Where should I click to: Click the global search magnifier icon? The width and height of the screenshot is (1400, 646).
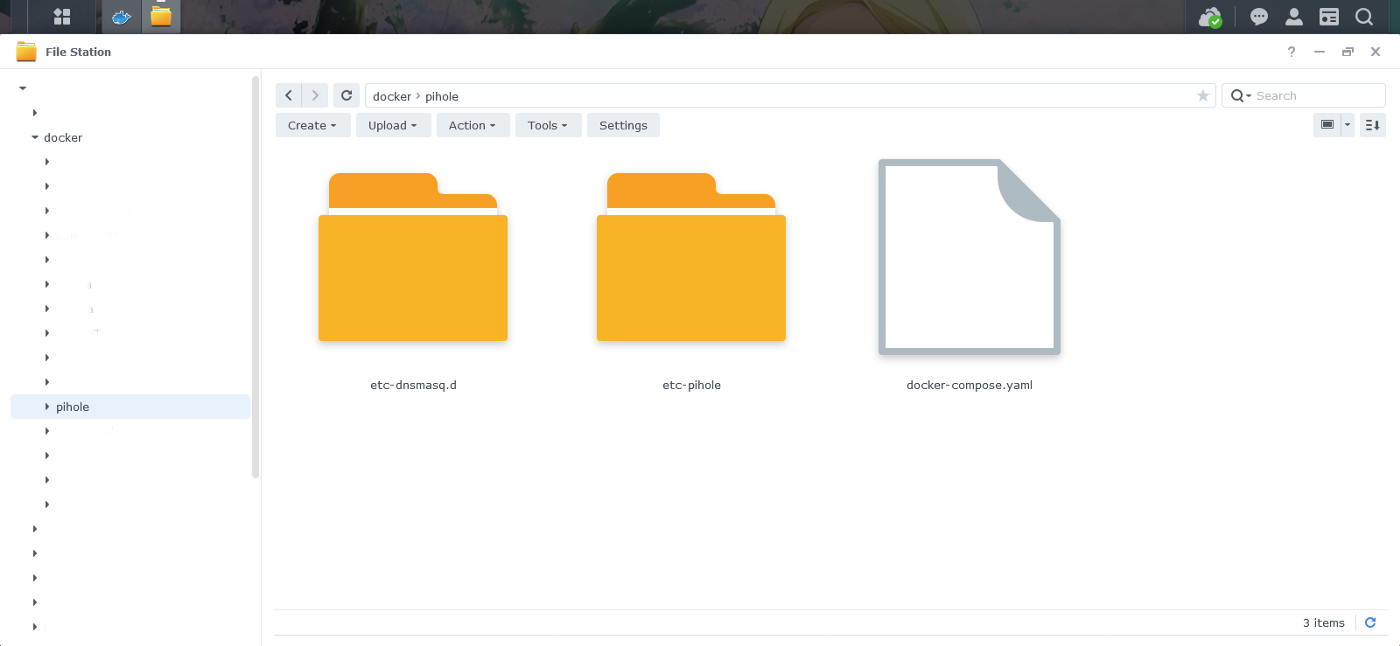pos(1364,17)
